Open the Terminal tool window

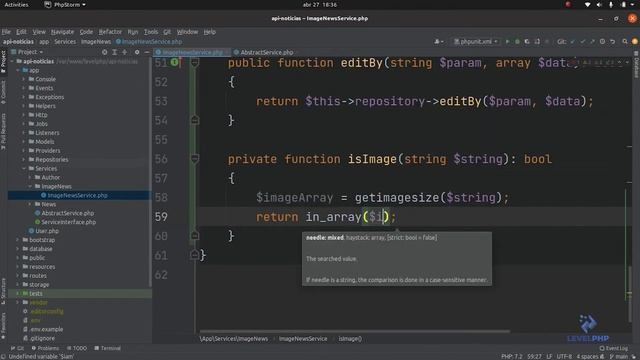(x=107, y=348)
